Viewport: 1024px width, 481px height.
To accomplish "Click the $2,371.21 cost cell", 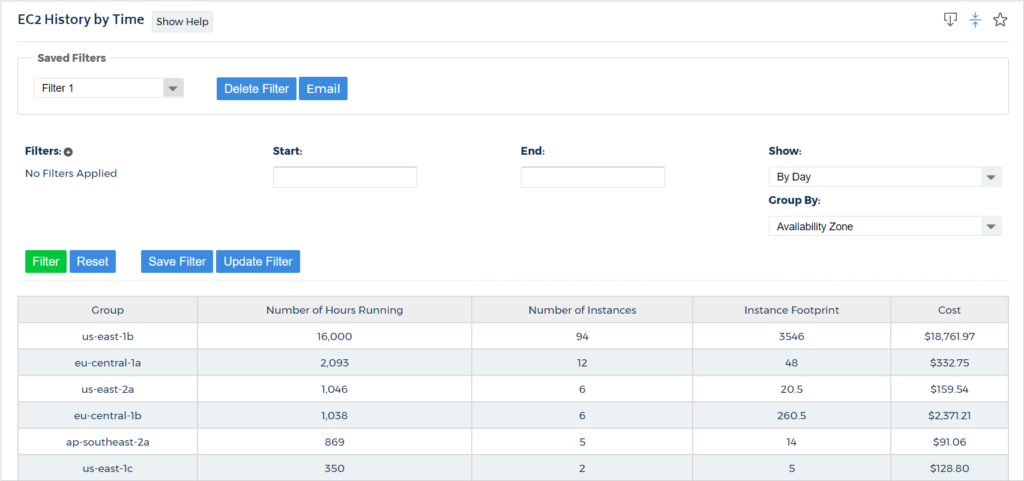I will click(949, 415).
